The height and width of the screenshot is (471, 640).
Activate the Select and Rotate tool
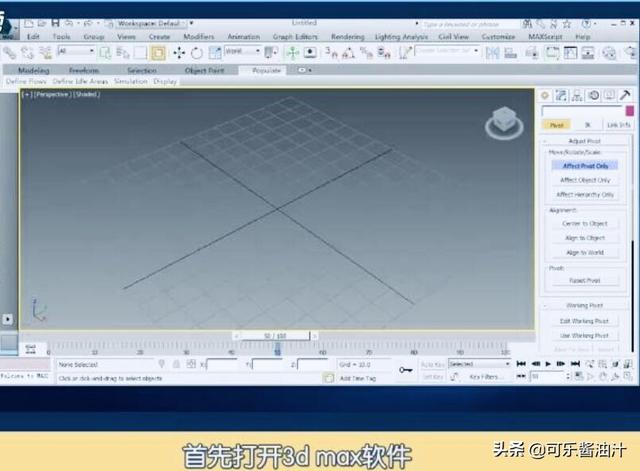[x=197, y=53]
